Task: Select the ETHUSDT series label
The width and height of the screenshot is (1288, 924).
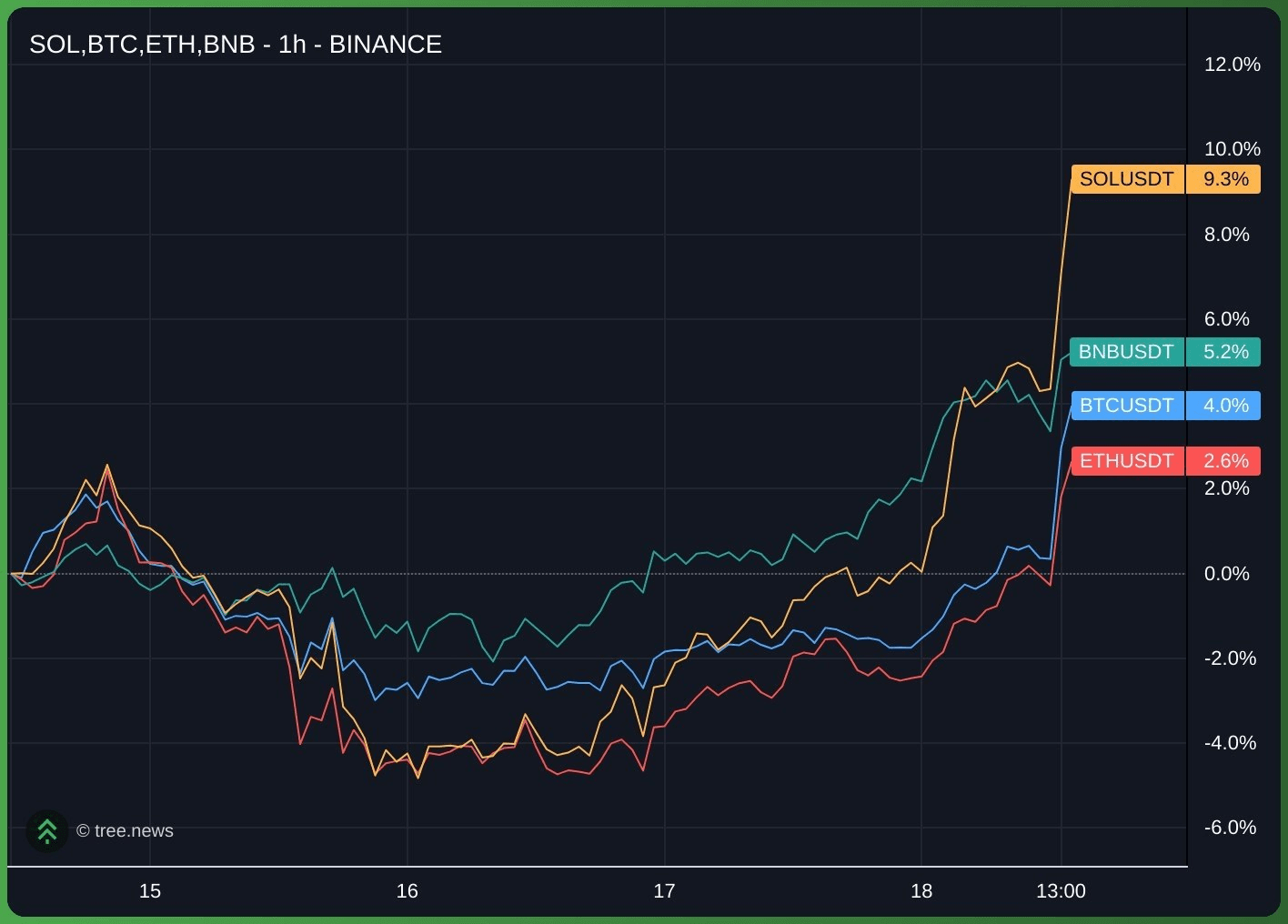Action: [x=1128, y=461]
